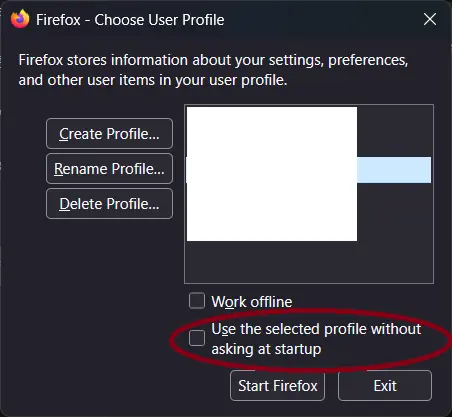
Task: Tick the use selected profile without asking checkbox
Action: [197, 338]
